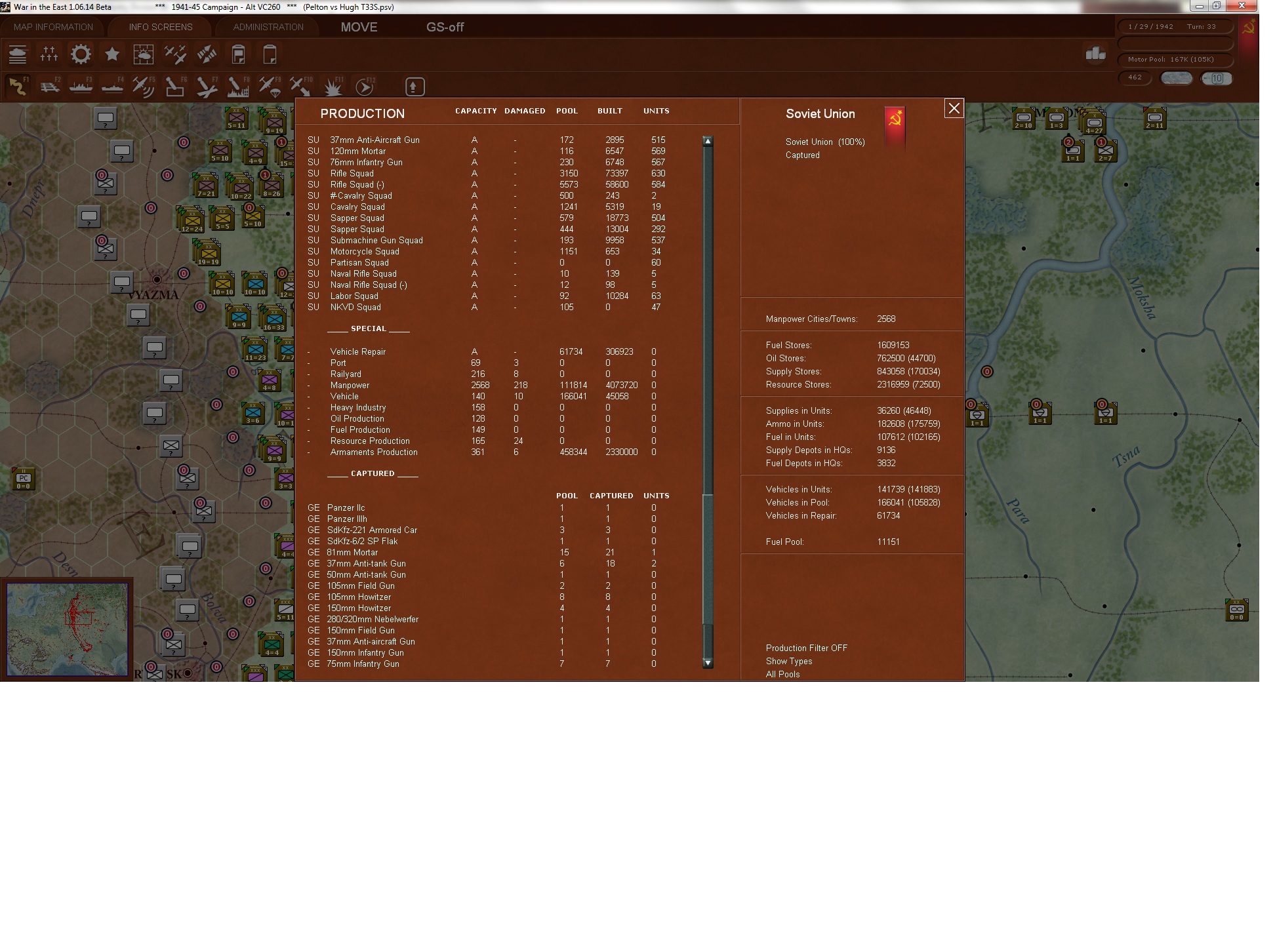Screen dimensions: 1275x952
Task: Click the F12 end turn arrow icon
Action: click(x=364, y=87)
